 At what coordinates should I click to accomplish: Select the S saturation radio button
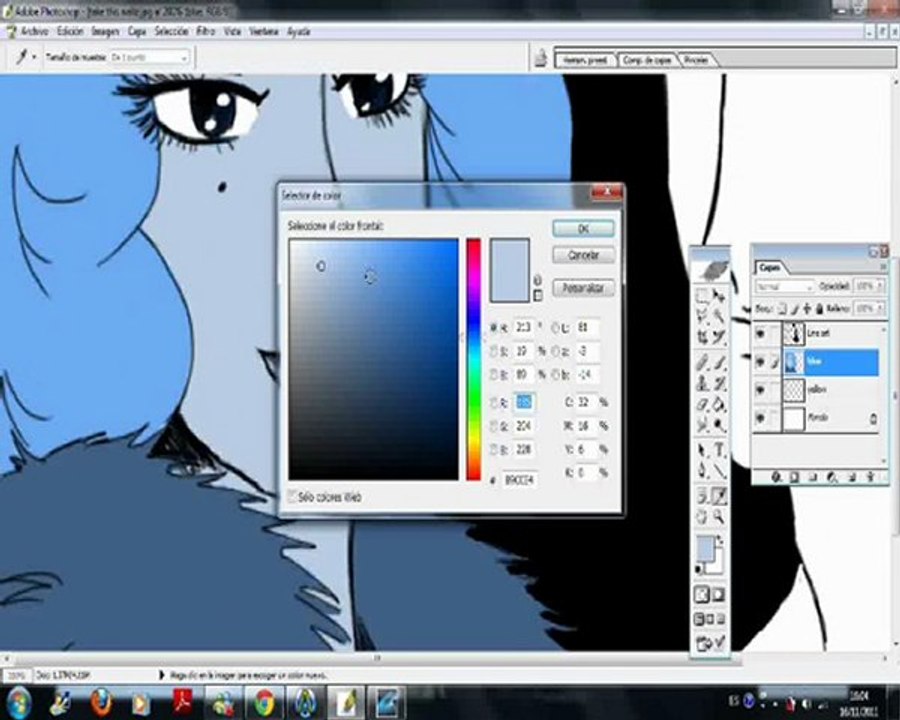pyautogui.click(x=494, y=351)
